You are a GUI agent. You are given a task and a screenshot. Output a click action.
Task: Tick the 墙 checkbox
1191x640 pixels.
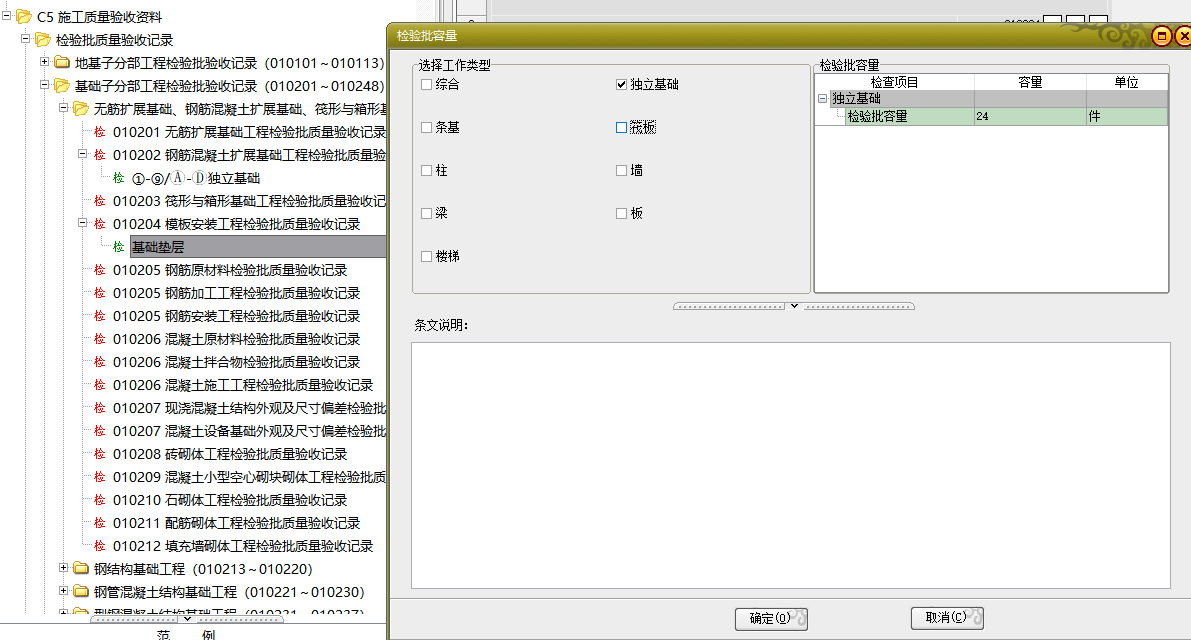(621, 171)
